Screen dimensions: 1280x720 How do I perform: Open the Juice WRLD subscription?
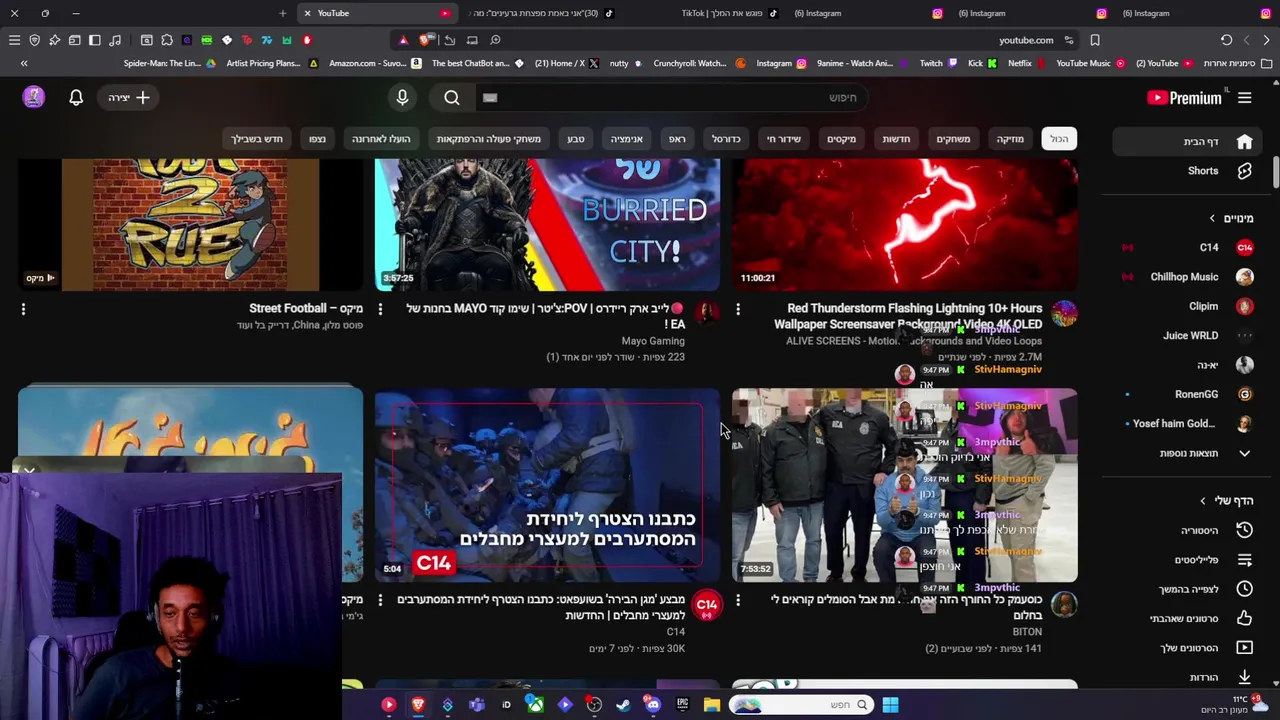click(x=1189, y=336)
